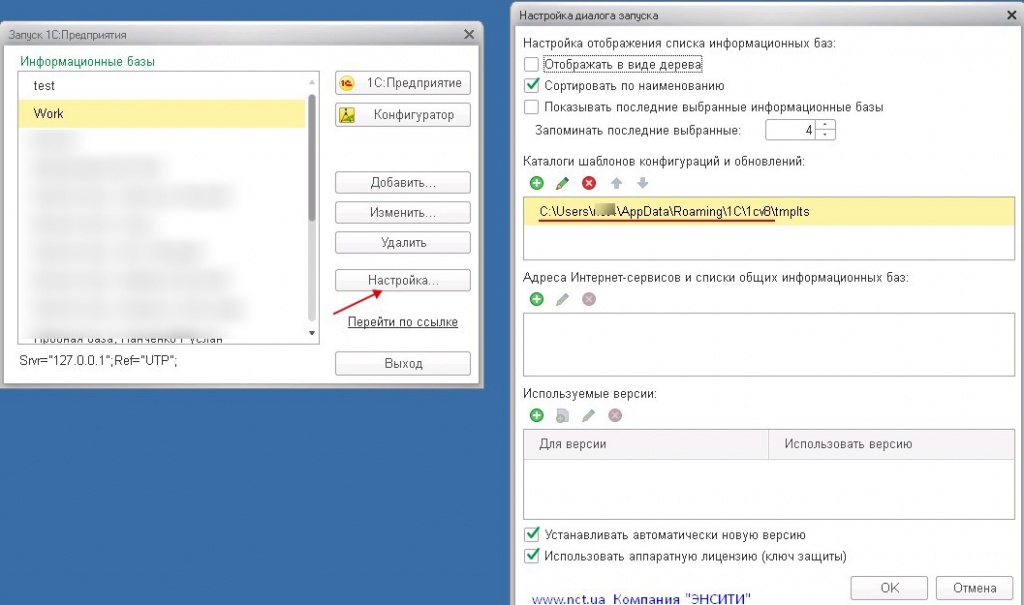Delete the selected templates catalog with the red icon
1024x605 pixels.
[x=589, y=183]
